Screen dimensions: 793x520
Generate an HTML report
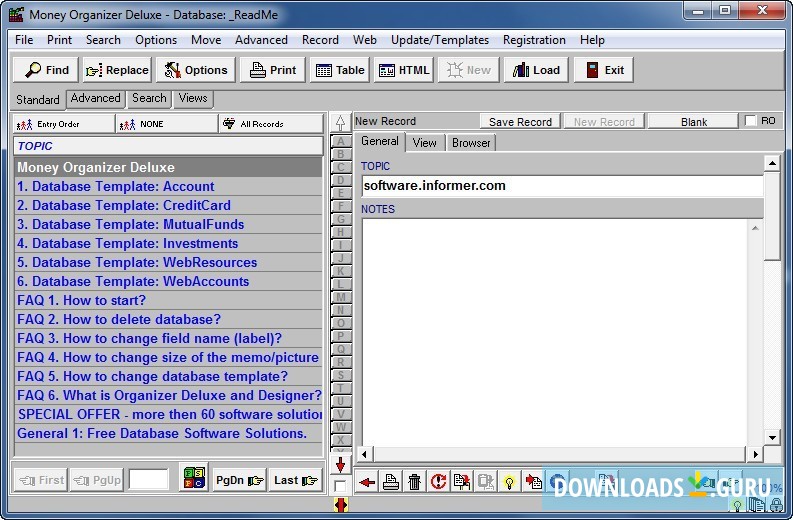[404, 70]
